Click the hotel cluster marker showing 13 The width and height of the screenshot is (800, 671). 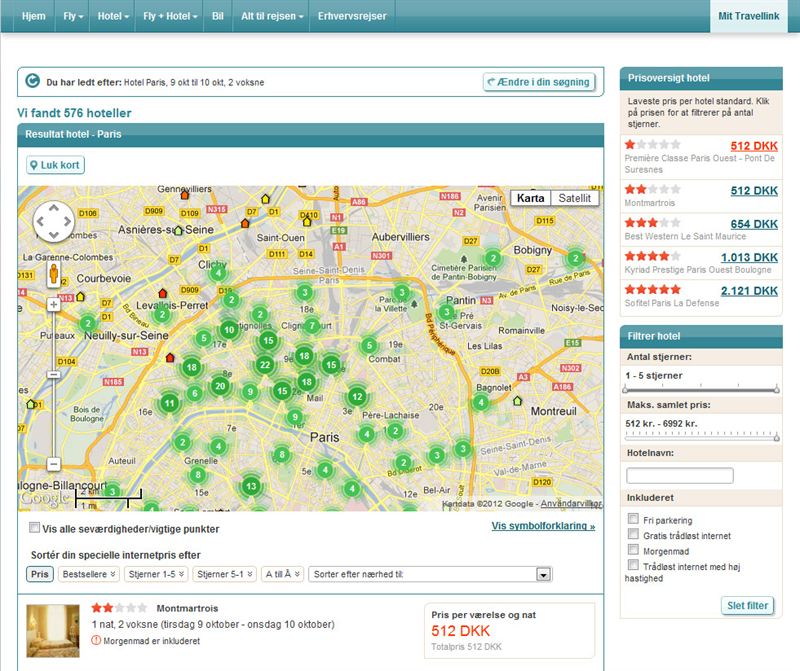[x=251, y=487]
